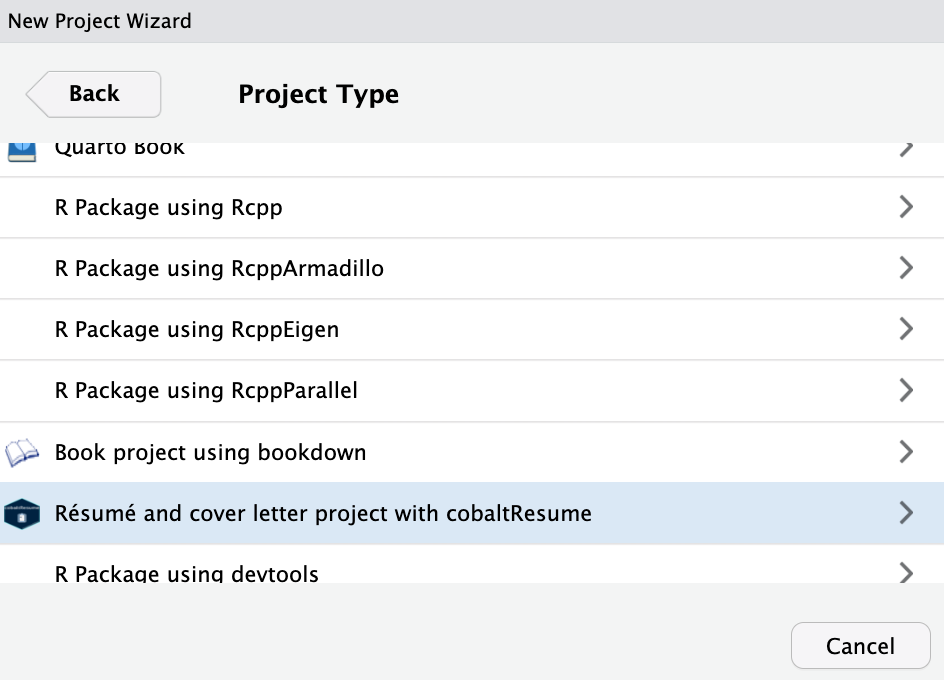Click the cobaltResume row arrow

[906, 513]
